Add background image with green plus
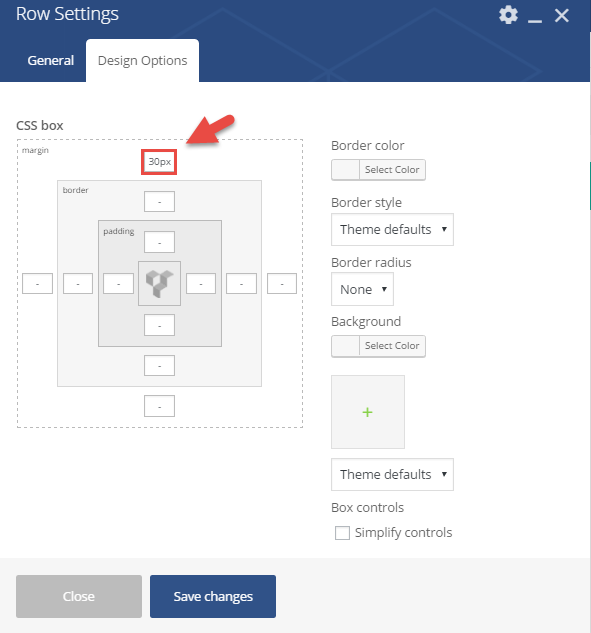Image resolution: width=591 pixels, height=633 pixels. (368, 412)
